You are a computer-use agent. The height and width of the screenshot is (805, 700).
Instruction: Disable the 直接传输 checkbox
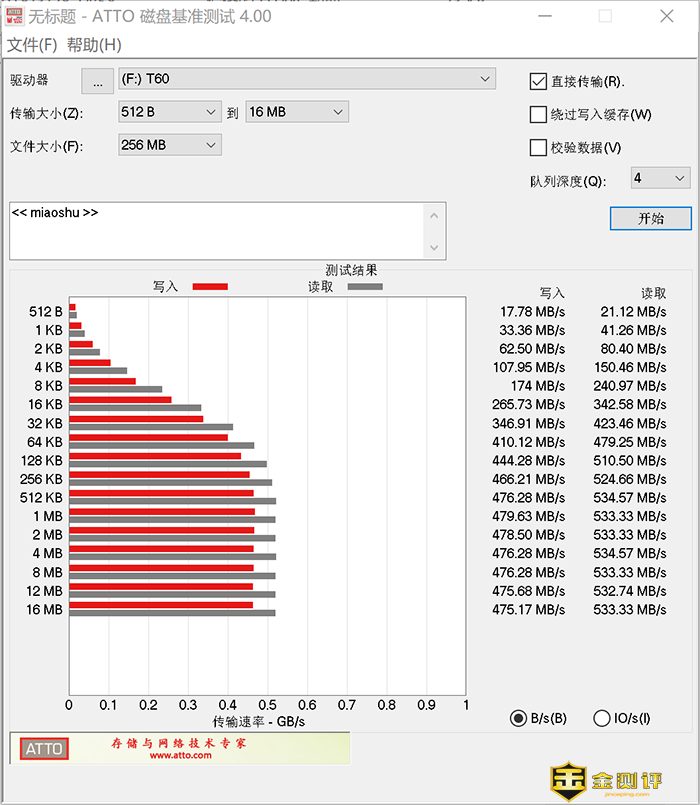click(538, 81)
